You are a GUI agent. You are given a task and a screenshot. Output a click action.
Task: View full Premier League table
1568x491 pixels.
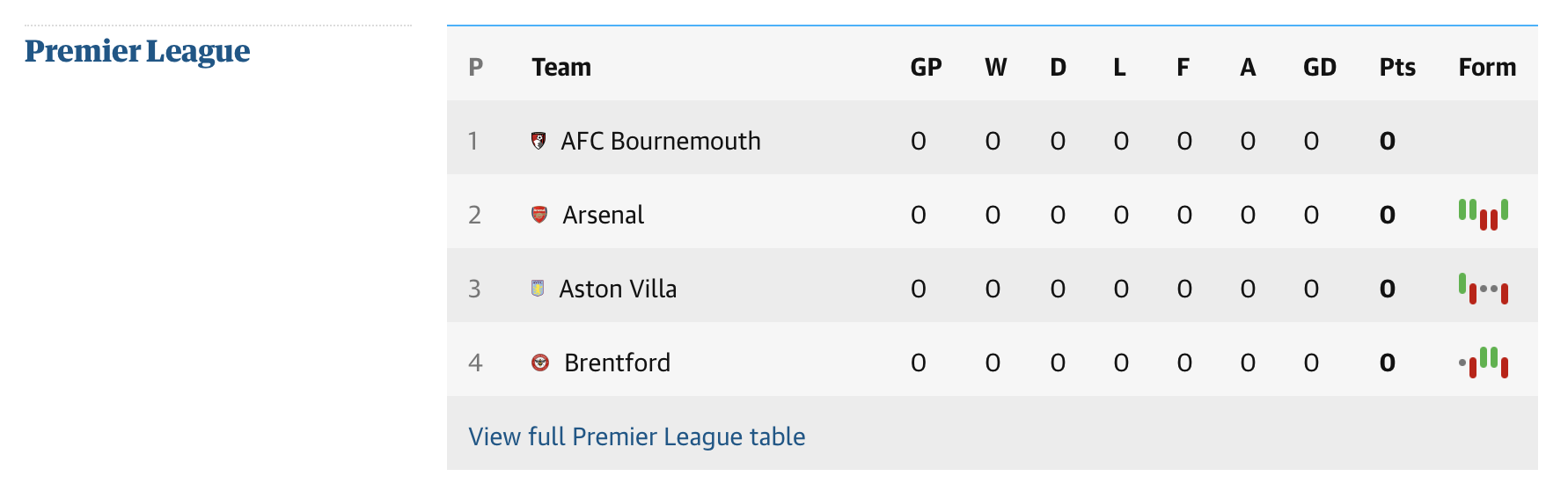pyautogui.click(x=636, y=436)
